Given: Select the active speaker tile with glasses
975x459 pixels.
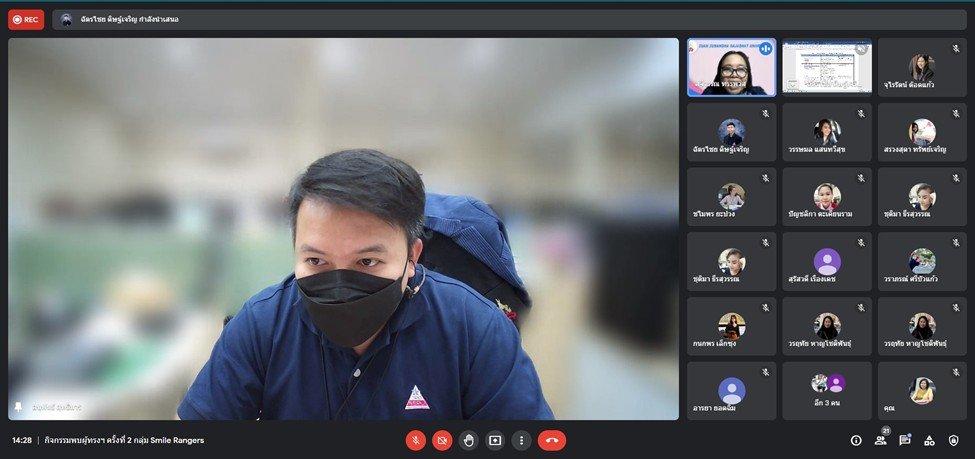Looking at the screenshot, I should [x=731, y=67].
